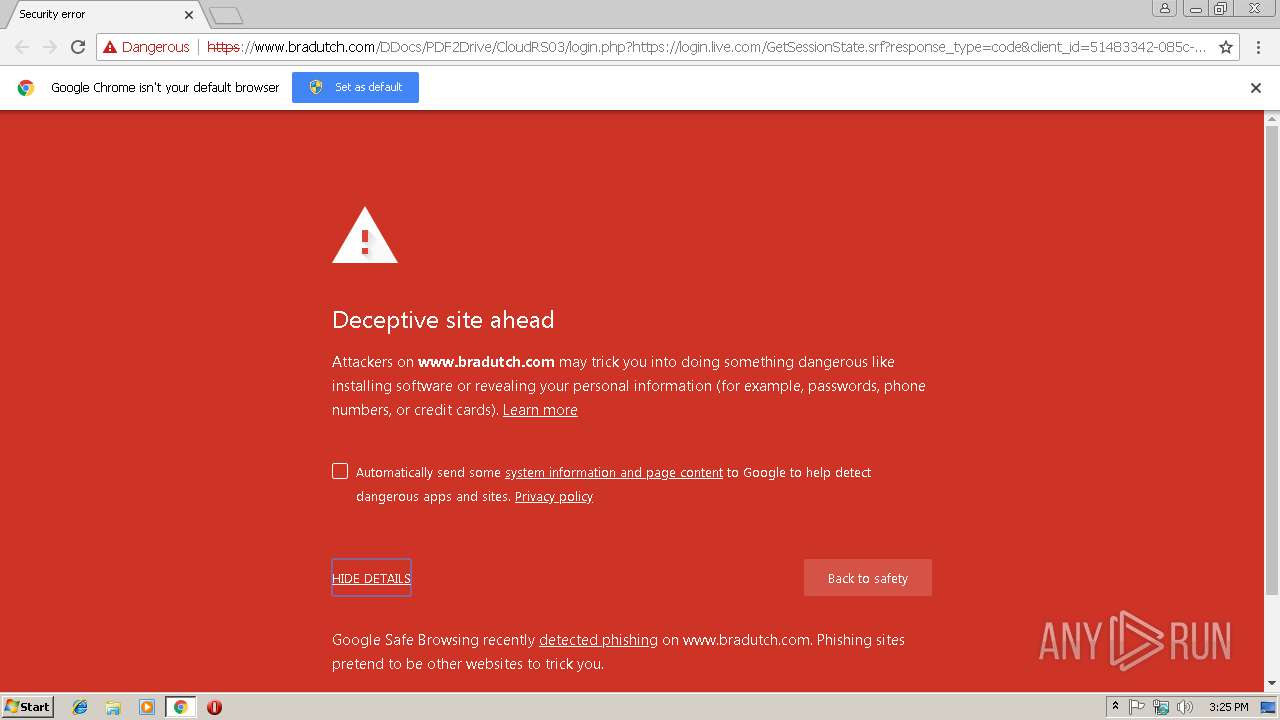Click scrollbar down arrow
This screenshot has height=720, width=1280.
tap(1272, 684)
